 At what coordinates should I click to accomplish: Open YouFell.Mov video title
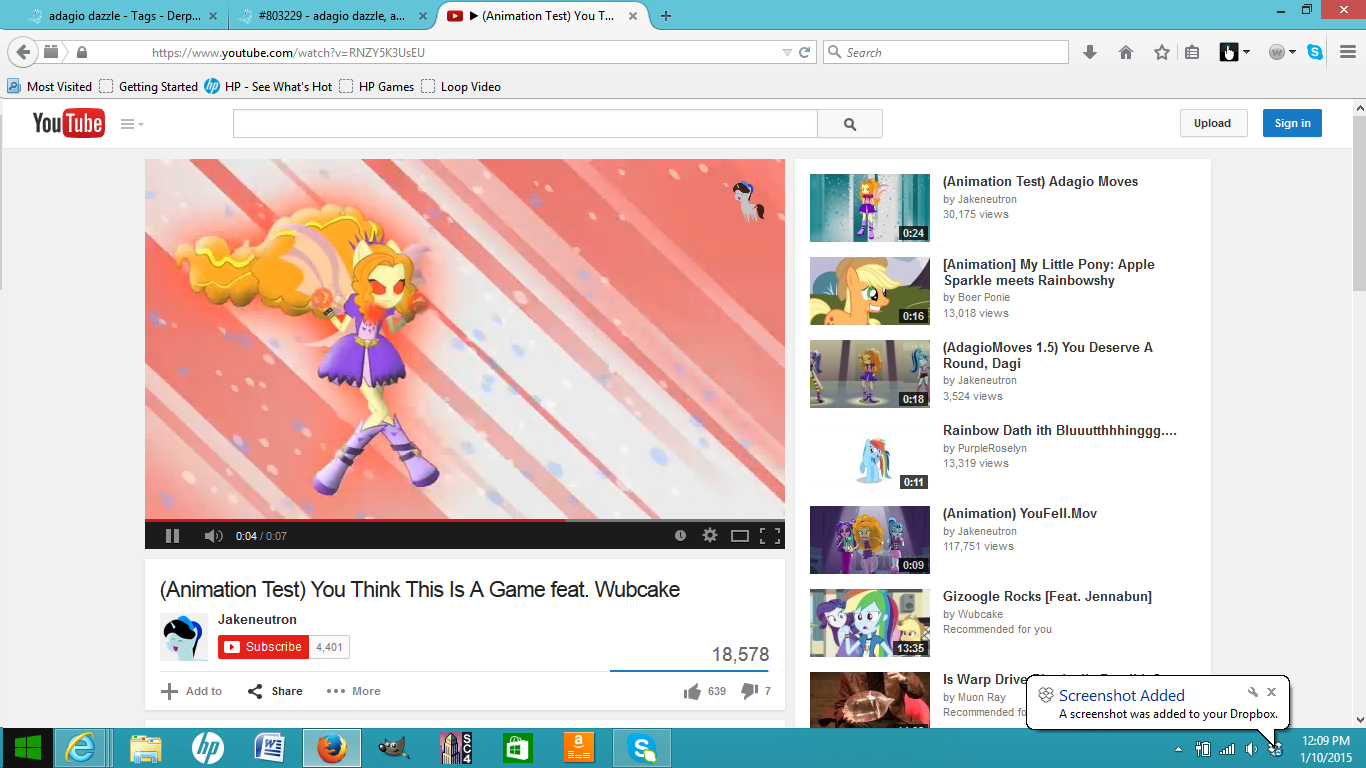1020,514
